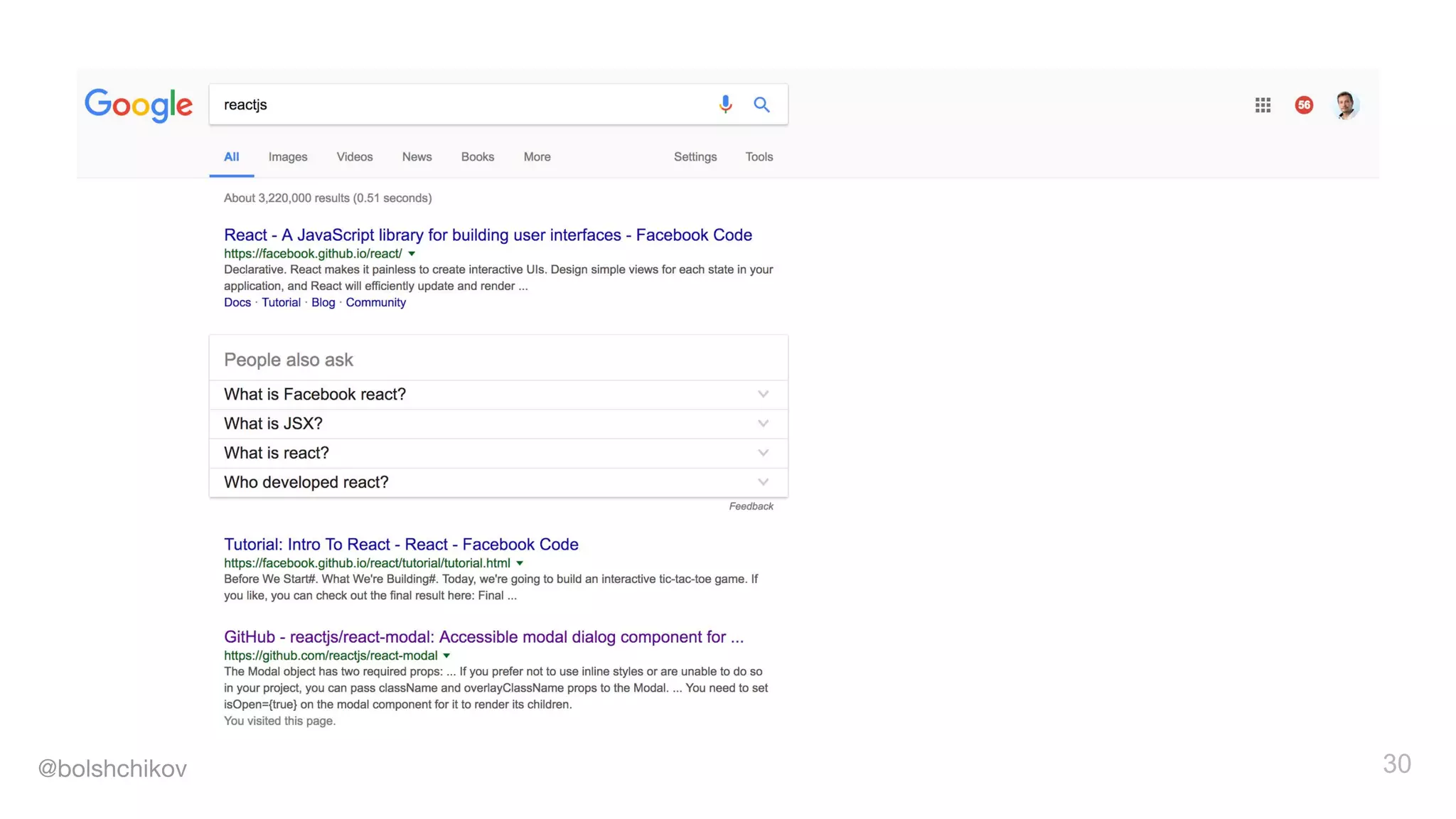The width and height of the screenshot is (1456, 819).
Task: Open 'Tutorial: Intro To React' result link
Action: click(401, 544)
